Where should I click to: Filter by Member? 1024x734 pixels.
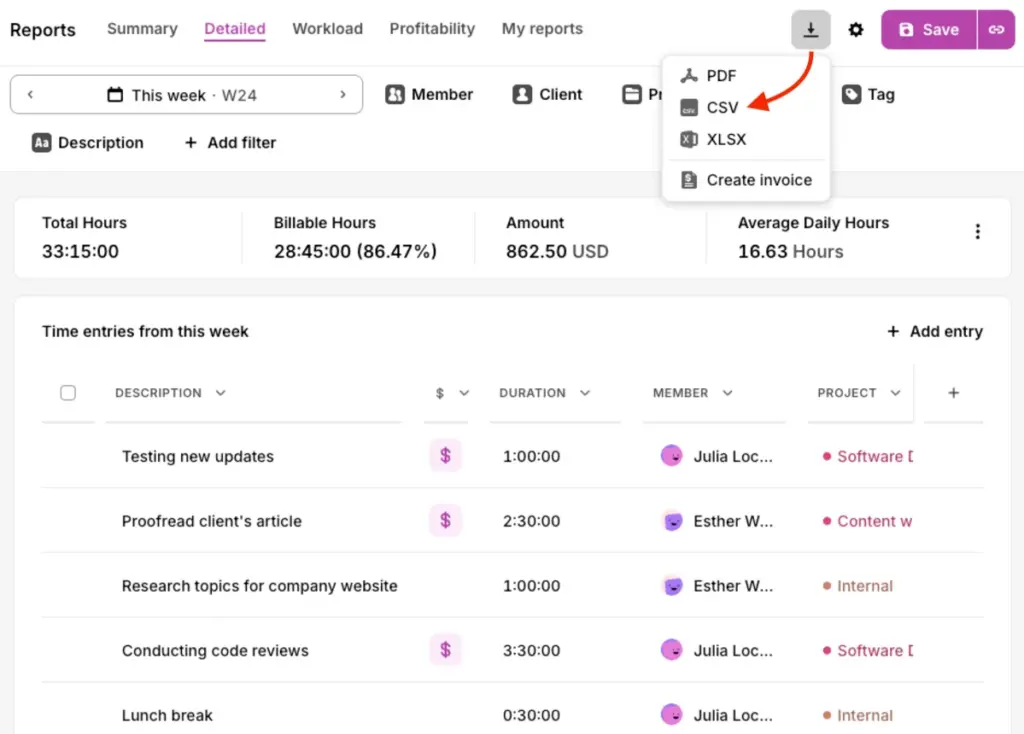pyautogui.click(x=428, y=95)
